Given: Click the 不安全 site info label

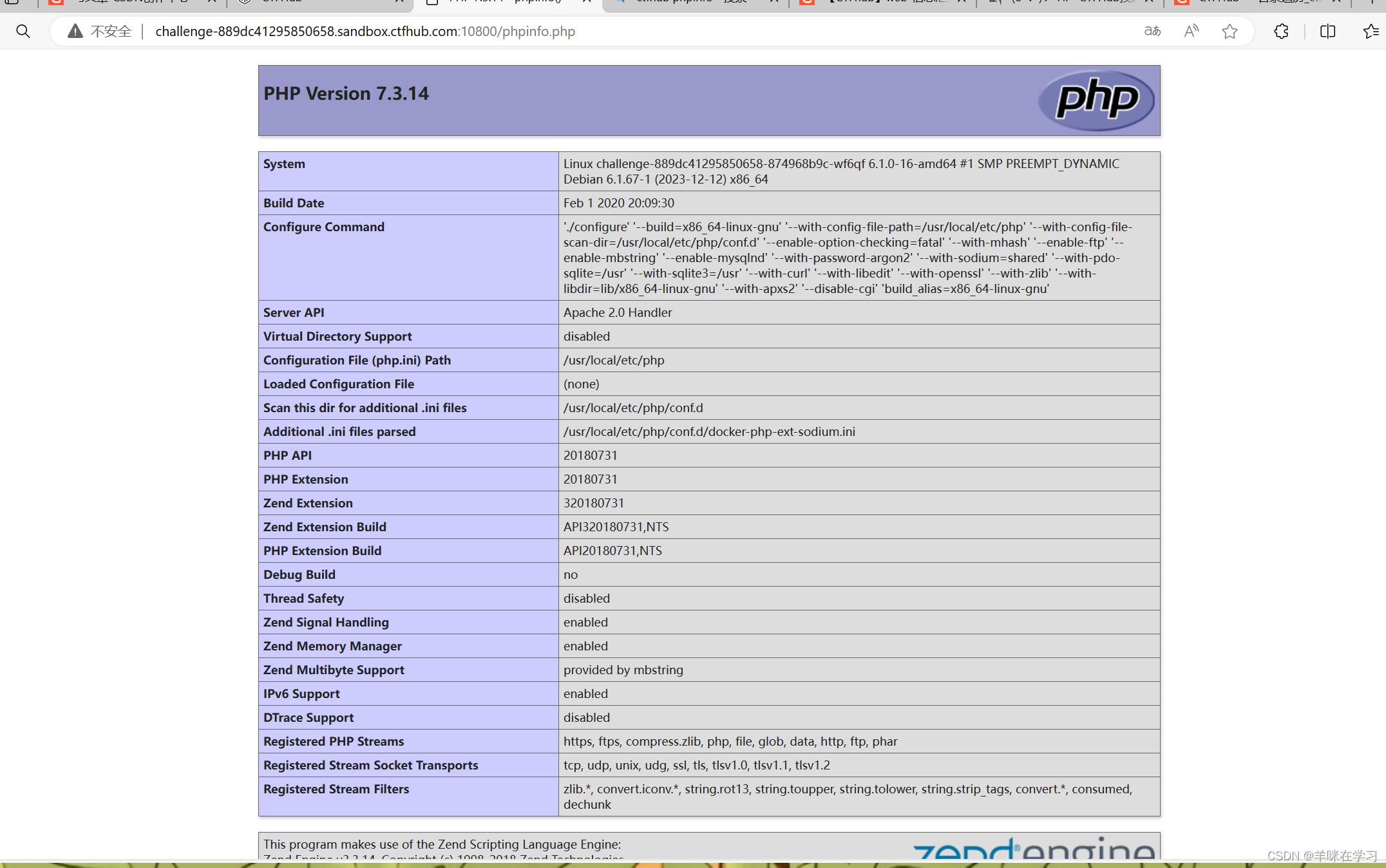Looking at the screenshot, I should point(111,31).
